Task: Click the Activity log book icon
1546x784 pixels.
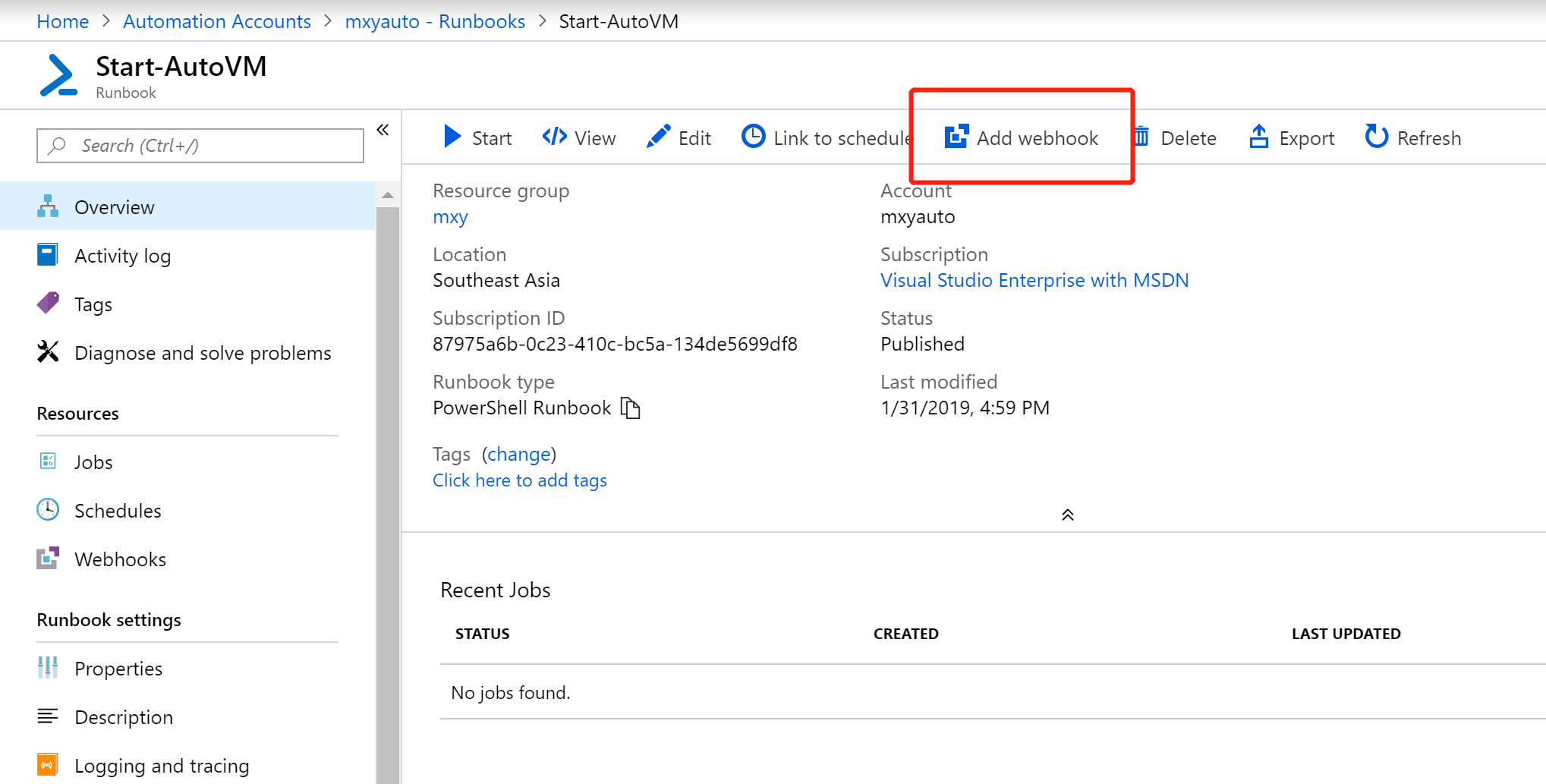Action: click(x=47, y=255)
